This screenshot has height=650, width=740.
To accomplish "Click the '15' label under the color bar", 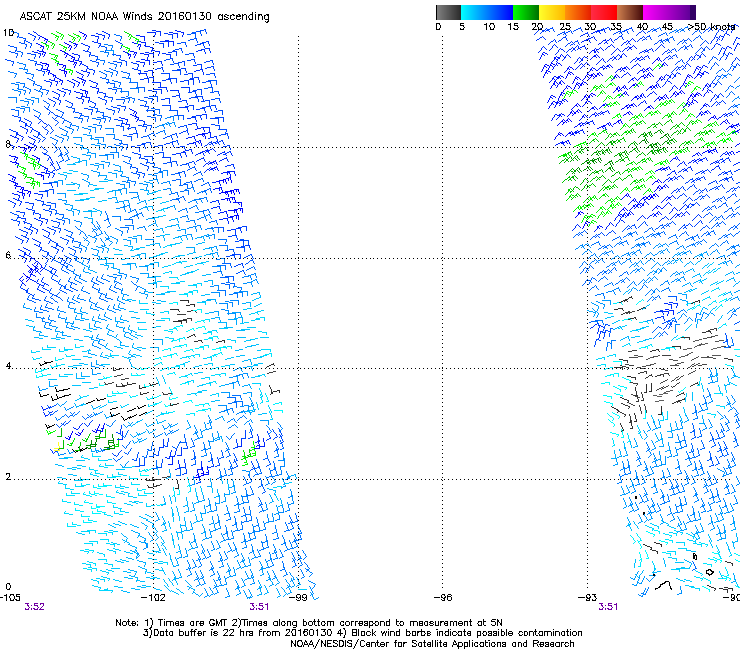I will [x=513, y=27].
